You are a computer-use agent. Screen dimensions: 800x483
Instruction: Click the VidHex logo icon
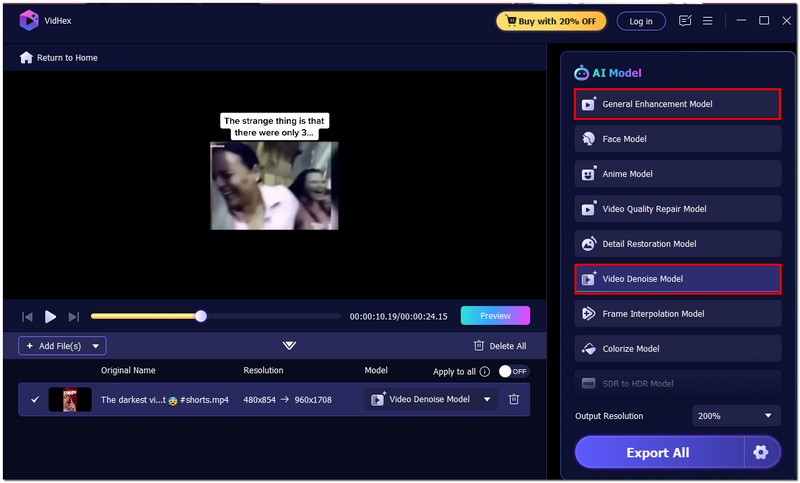[29, 21]
